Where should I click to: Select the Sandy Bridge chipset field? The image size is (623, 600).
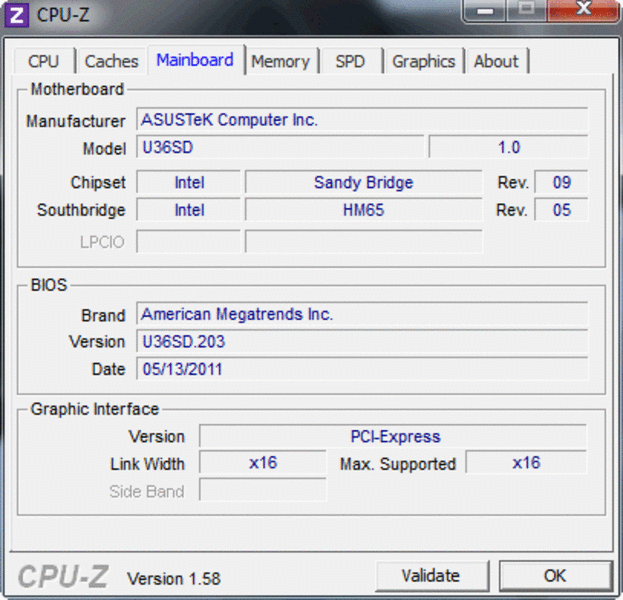pos(364,182)
